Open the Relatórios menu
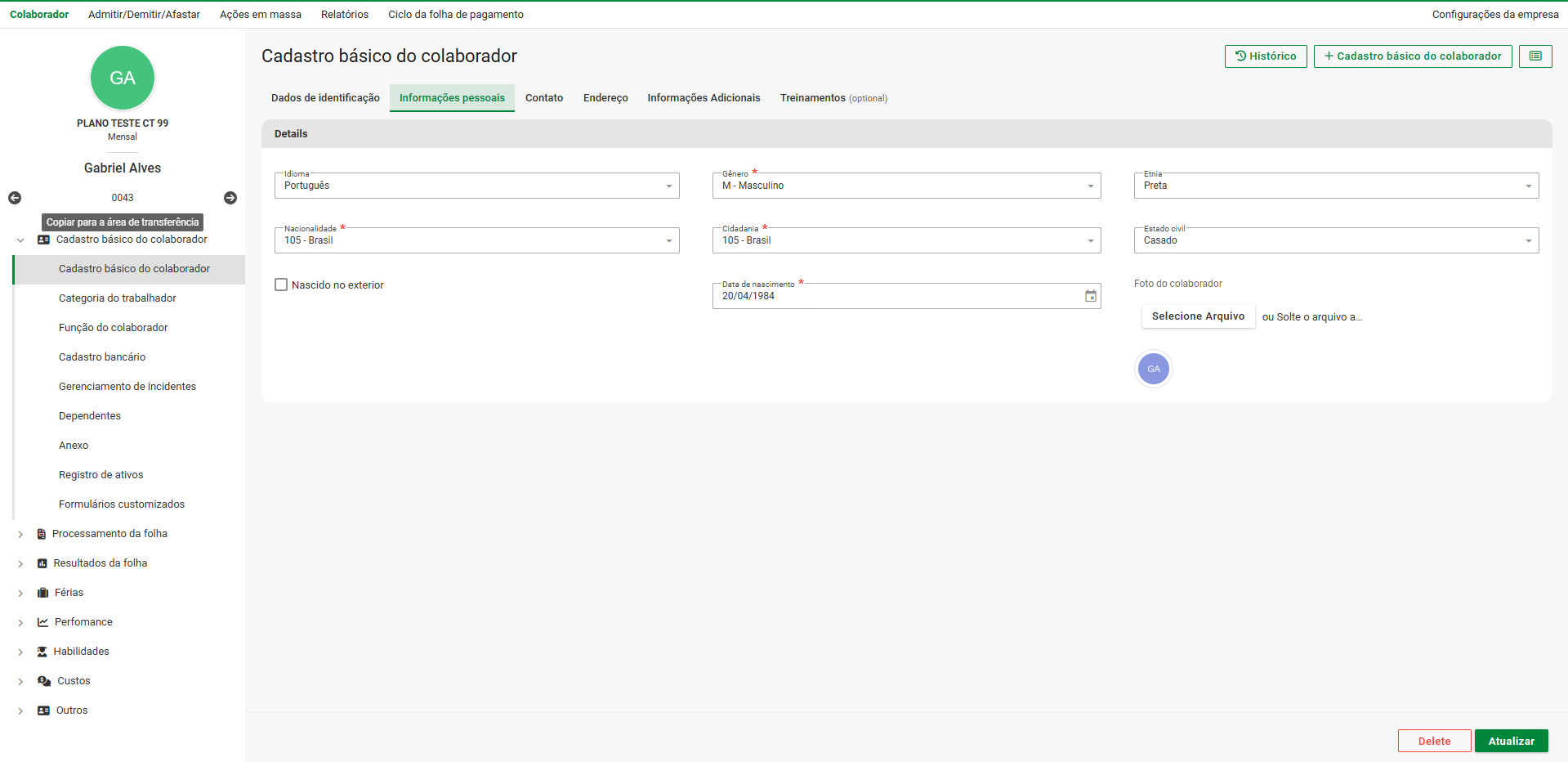 (344, 15)
